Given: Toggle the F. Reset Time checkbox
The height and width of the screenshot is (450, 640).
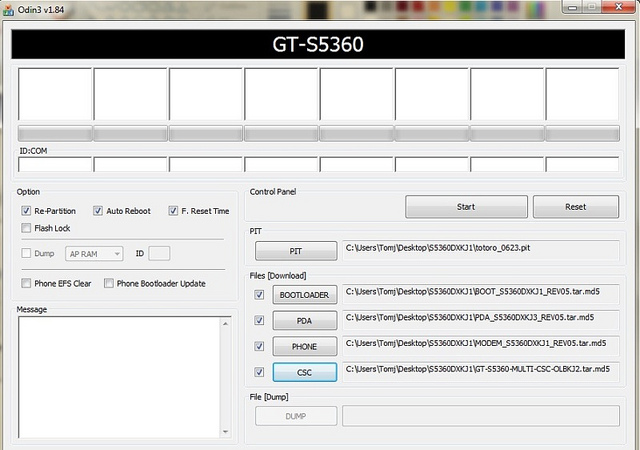Looking at the screenshot, I should coord(173,211).
